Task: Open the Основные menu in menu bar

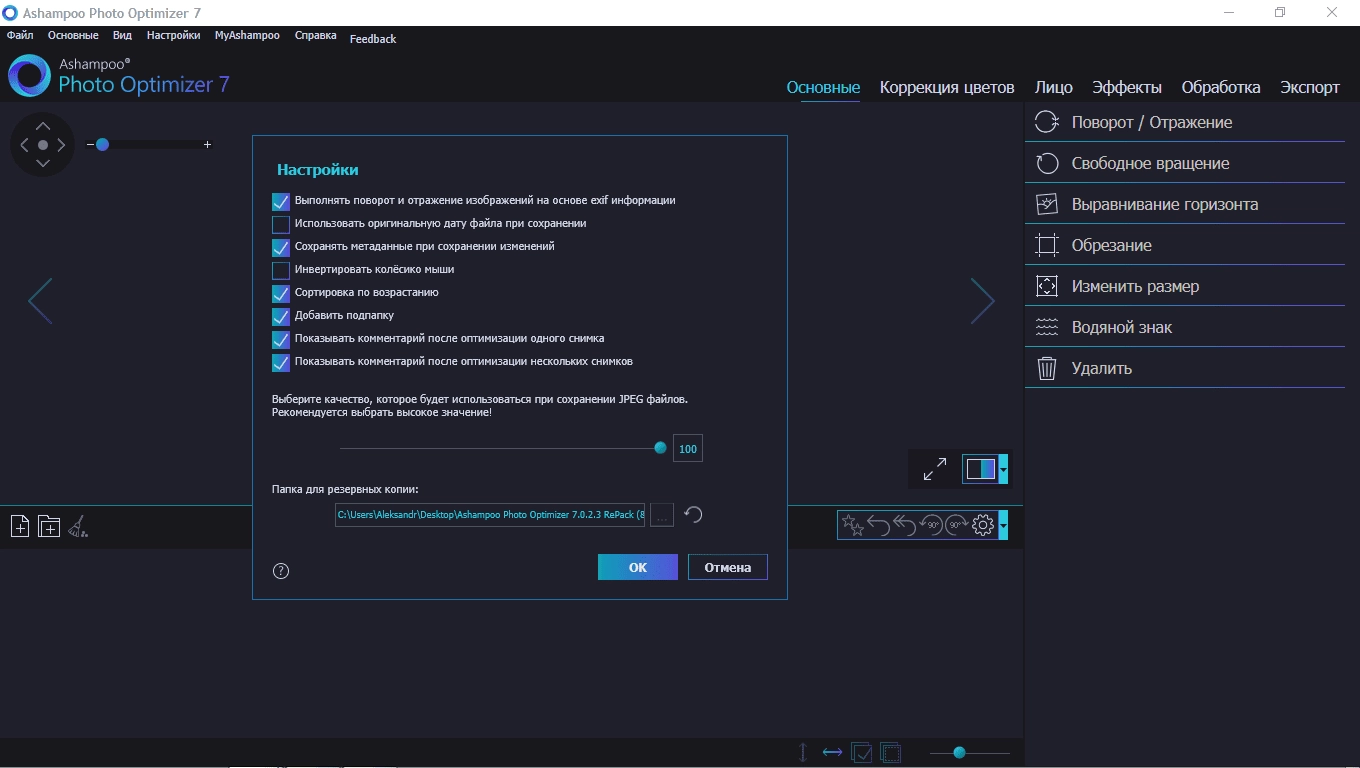Action: tap(73, 35)
